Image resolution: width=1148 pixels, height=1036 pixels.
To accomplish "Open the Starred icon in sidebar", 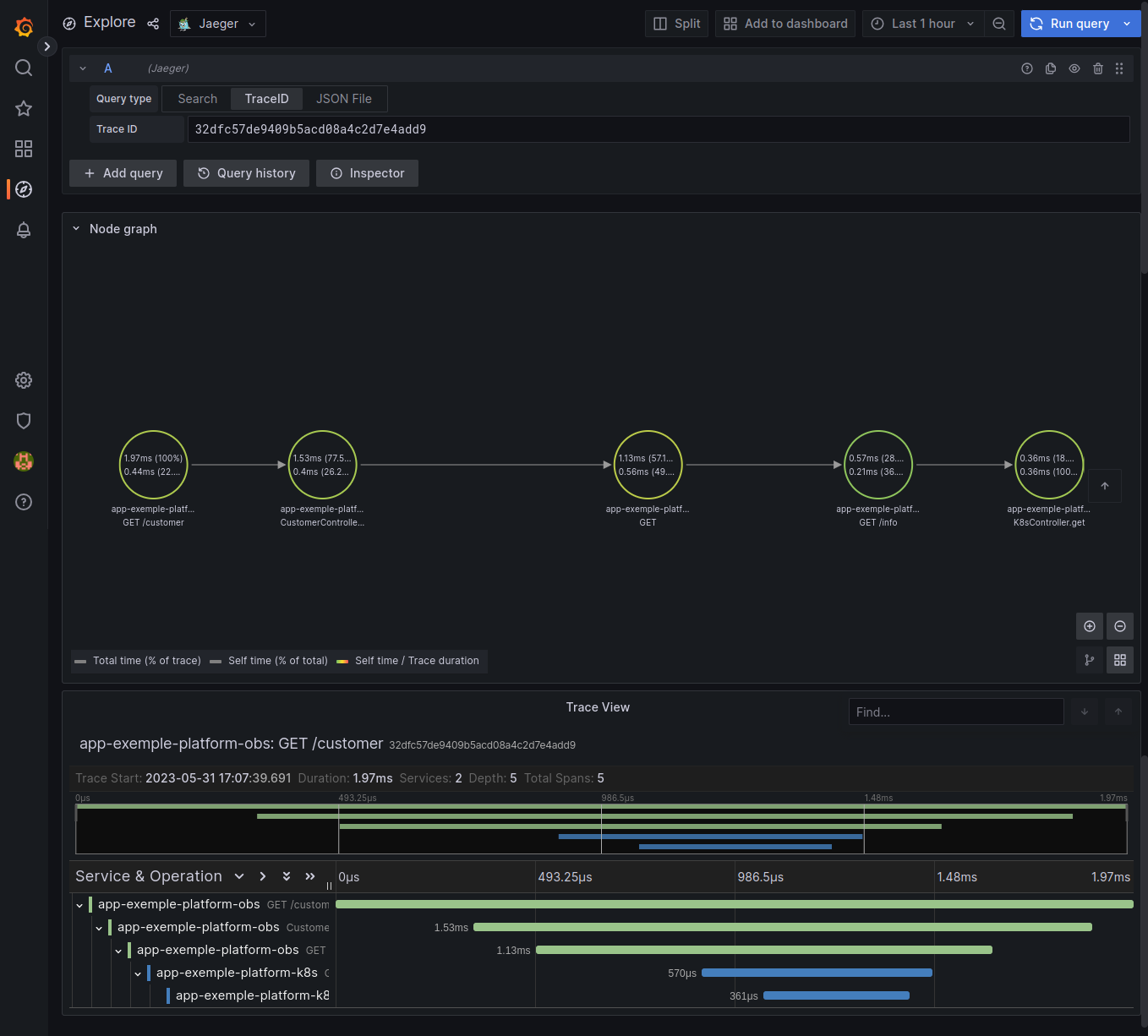I will pos(24,108).
